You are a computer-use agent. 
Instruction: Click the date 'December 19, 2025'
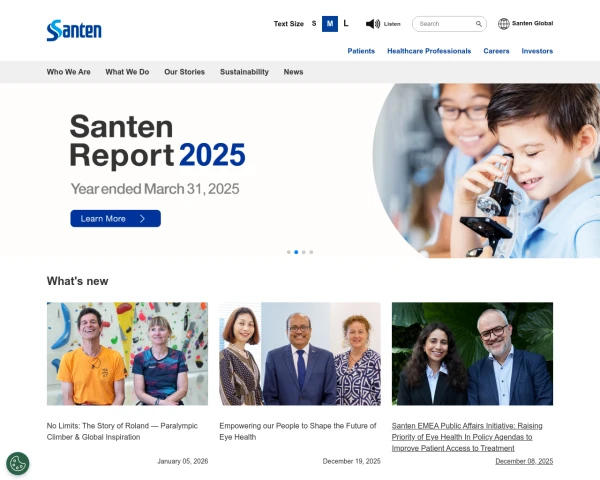[351, 461]
